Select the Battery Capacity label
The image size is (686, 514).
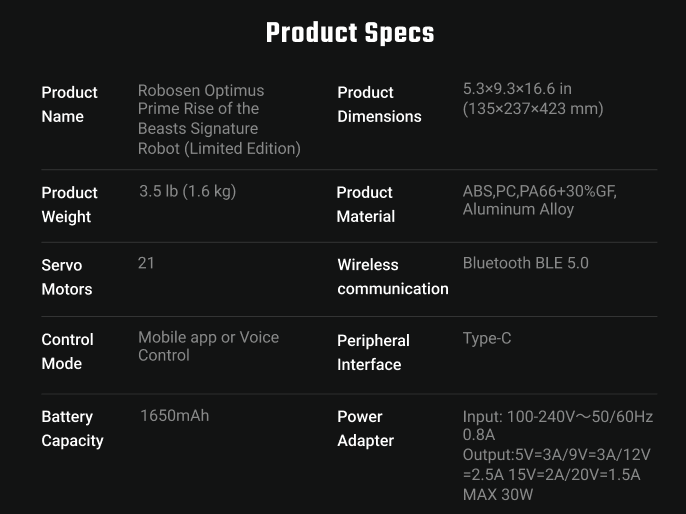pos(72,428)
